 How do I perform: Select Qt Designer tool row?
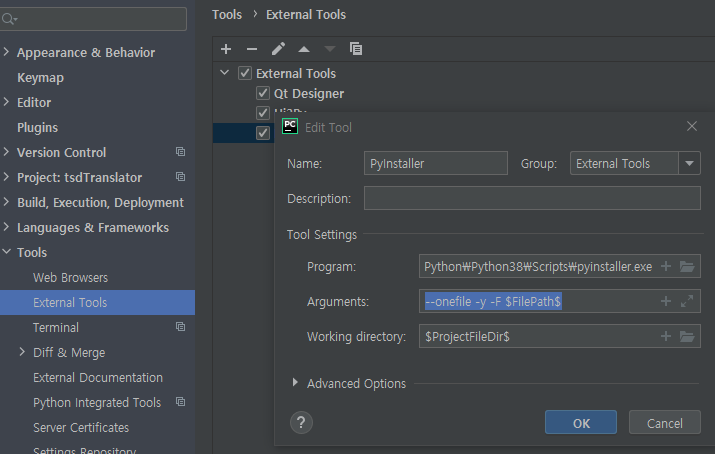point(309,93)
